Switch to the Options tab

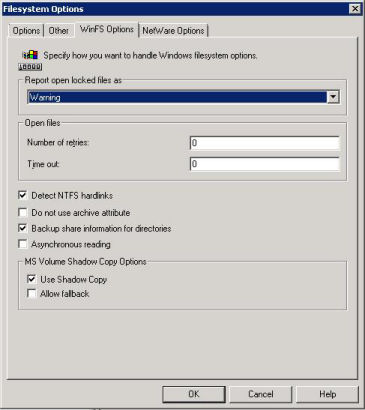[26, 31]
